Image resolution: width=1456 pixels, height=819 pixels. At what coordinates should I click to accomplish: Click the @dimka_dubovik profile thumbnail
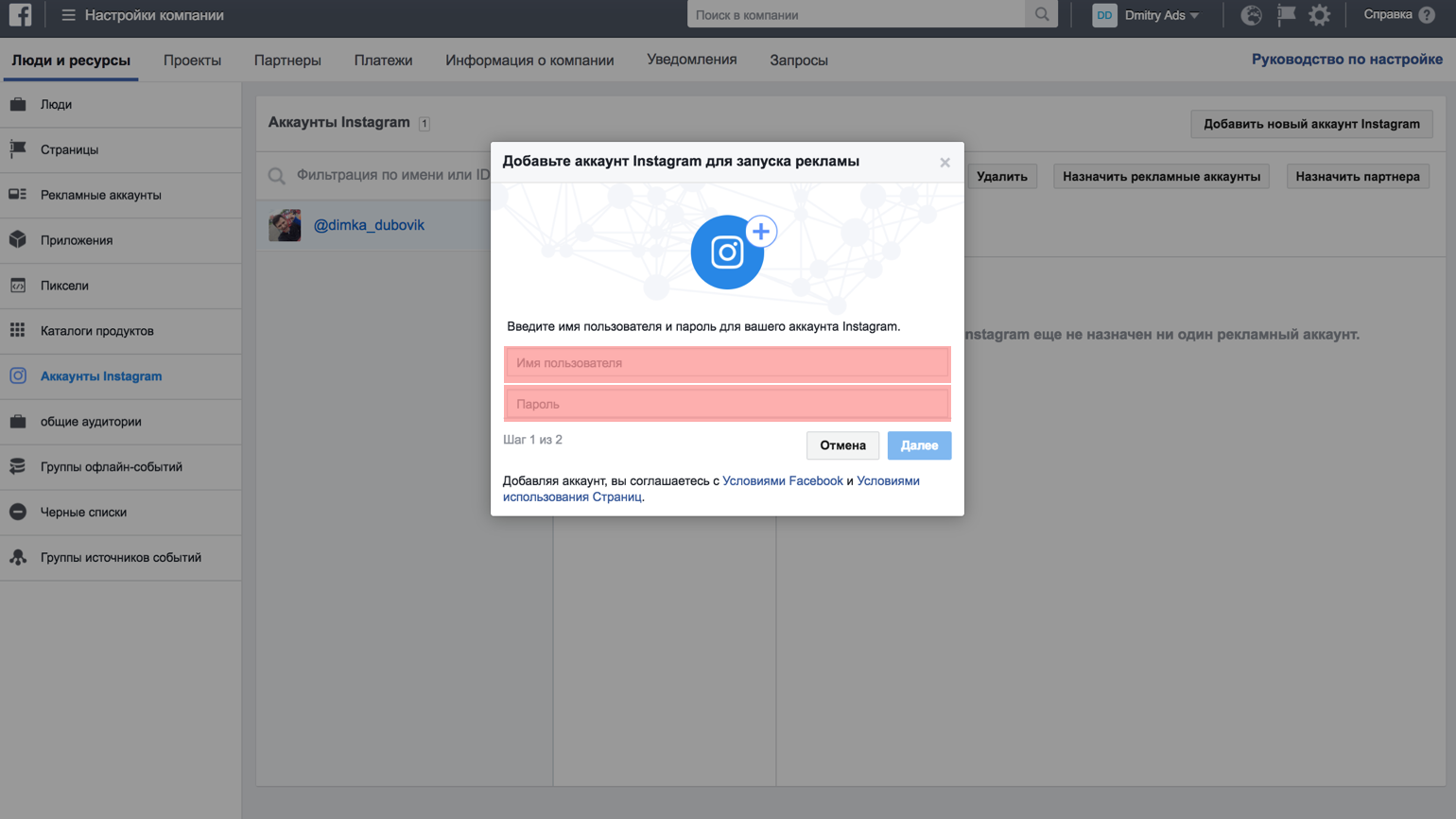tap(285, 225)
